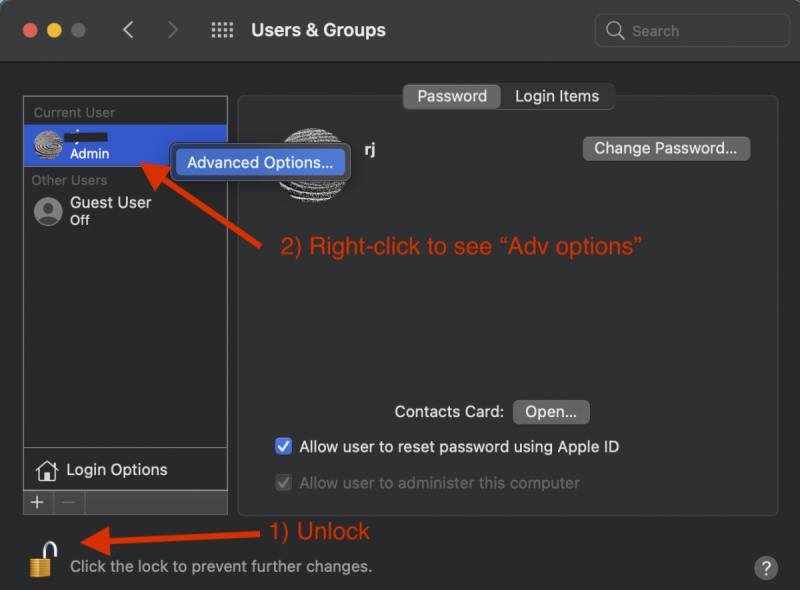Open the Contacts Card

(551, 412)
